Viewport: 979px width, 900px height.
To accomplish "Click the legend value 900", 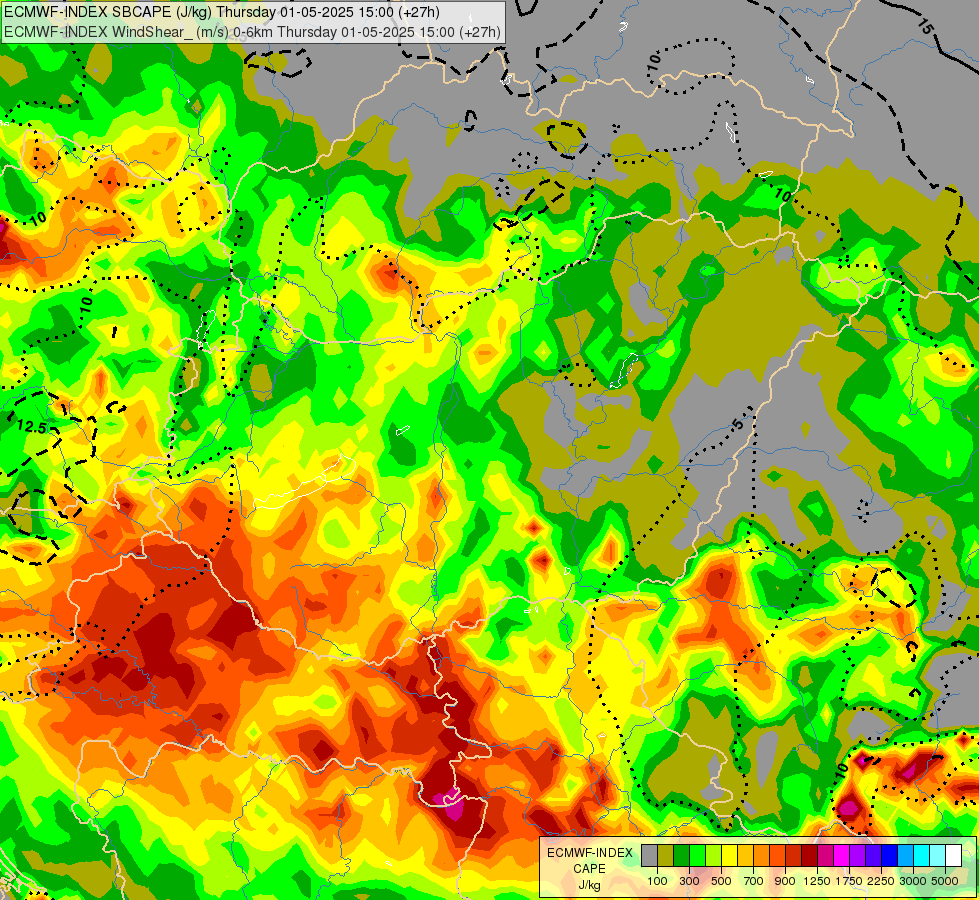I will click(785, 881).
